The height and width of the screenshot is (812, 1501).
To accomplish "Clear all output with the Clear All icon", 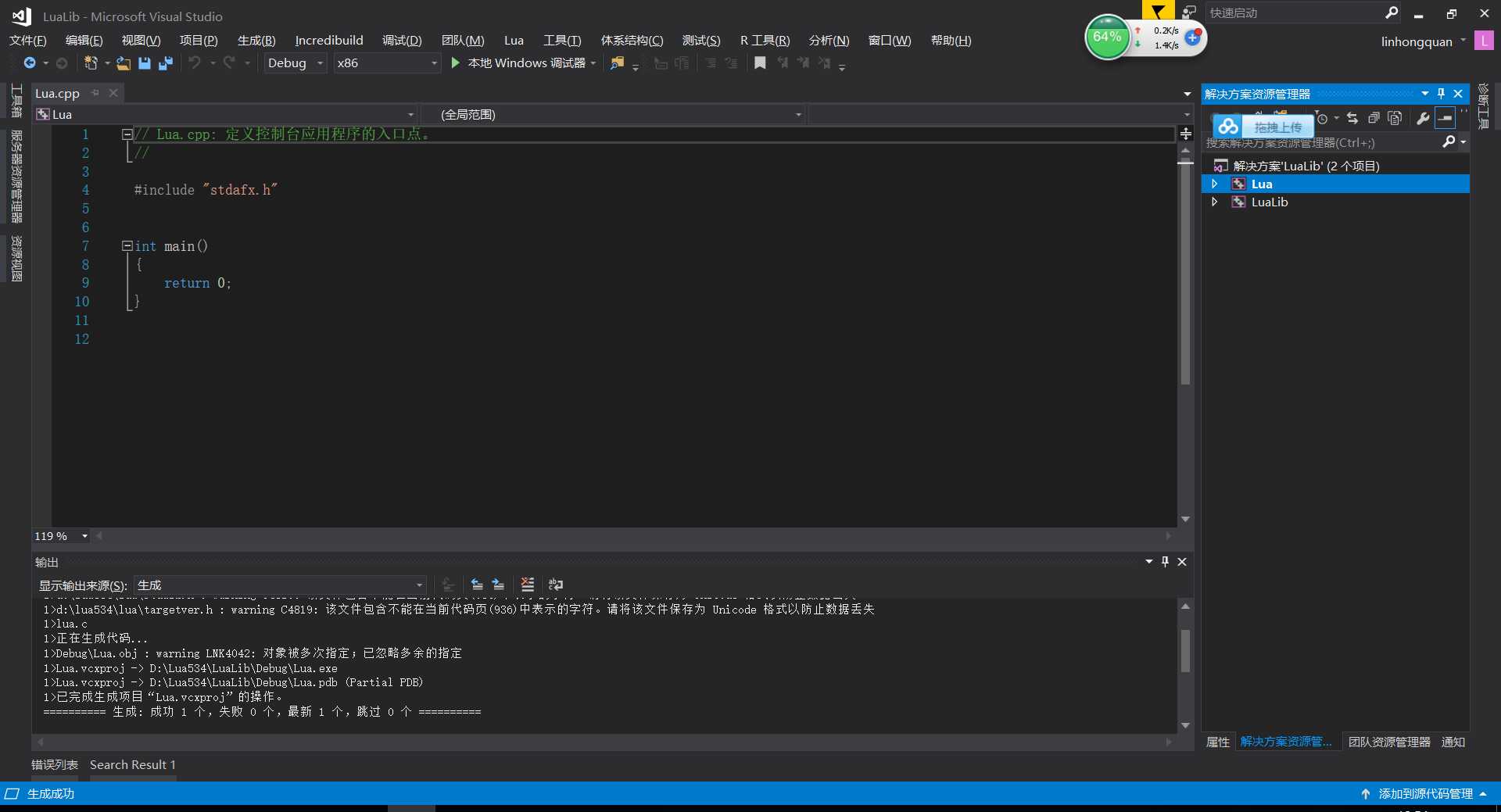I will click(x=528, y=585).
